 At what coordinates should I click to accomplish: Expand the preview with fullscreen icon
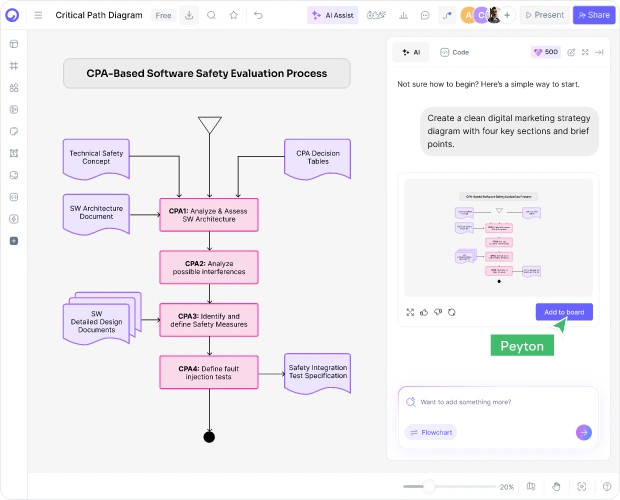[410, 312]
